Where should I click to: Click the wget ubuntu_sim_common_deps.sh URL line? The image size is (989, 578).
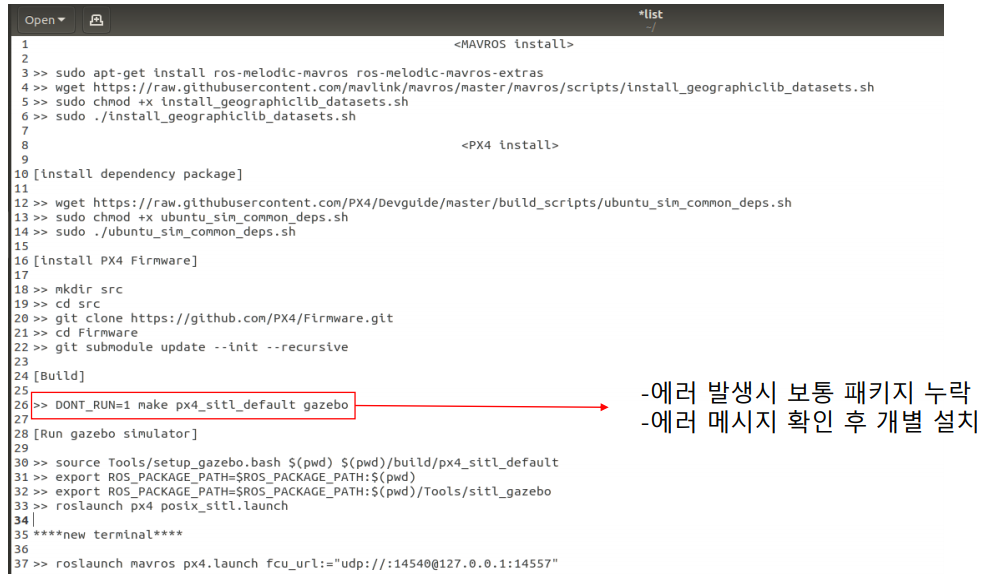[412, 203]
